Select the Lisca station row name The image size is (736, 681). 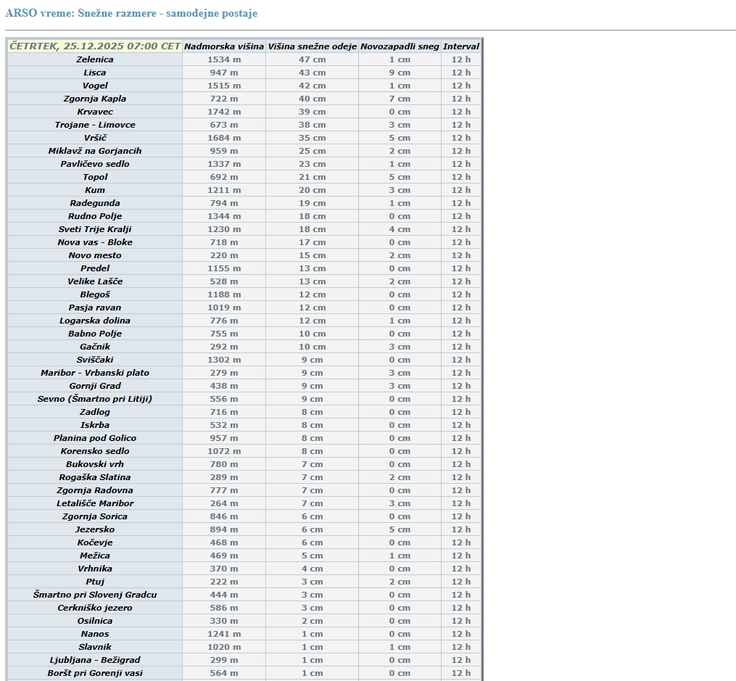[x=95, y=73]
